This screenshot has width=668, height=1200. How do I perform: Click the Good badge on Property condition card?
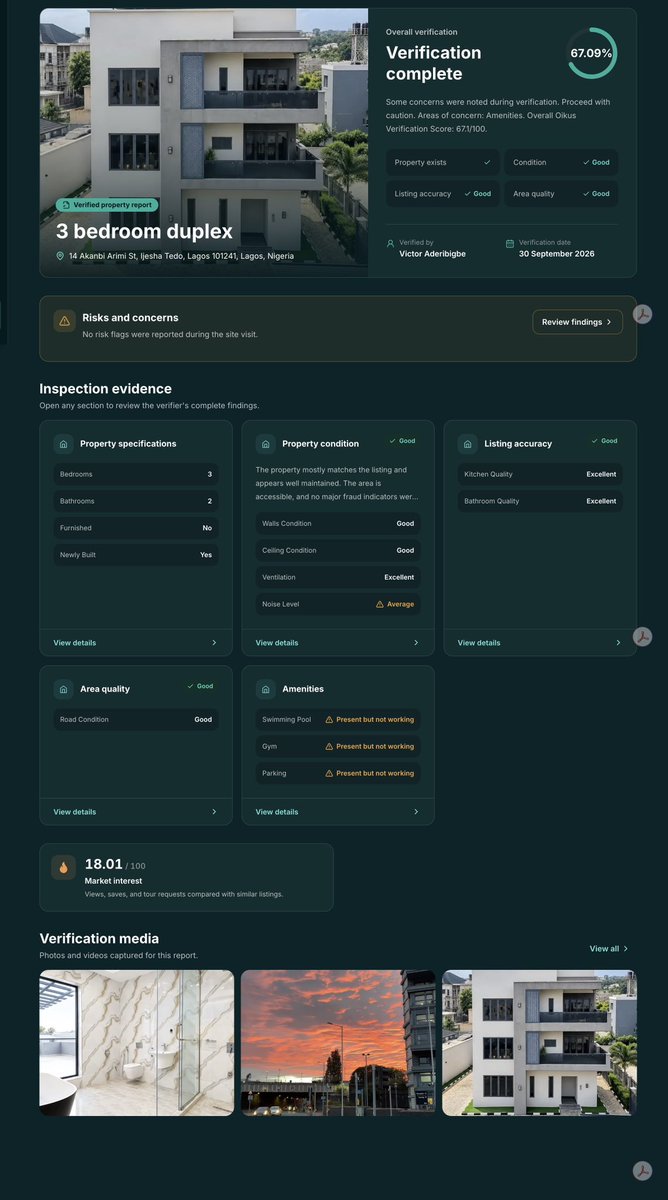[402, 441]
